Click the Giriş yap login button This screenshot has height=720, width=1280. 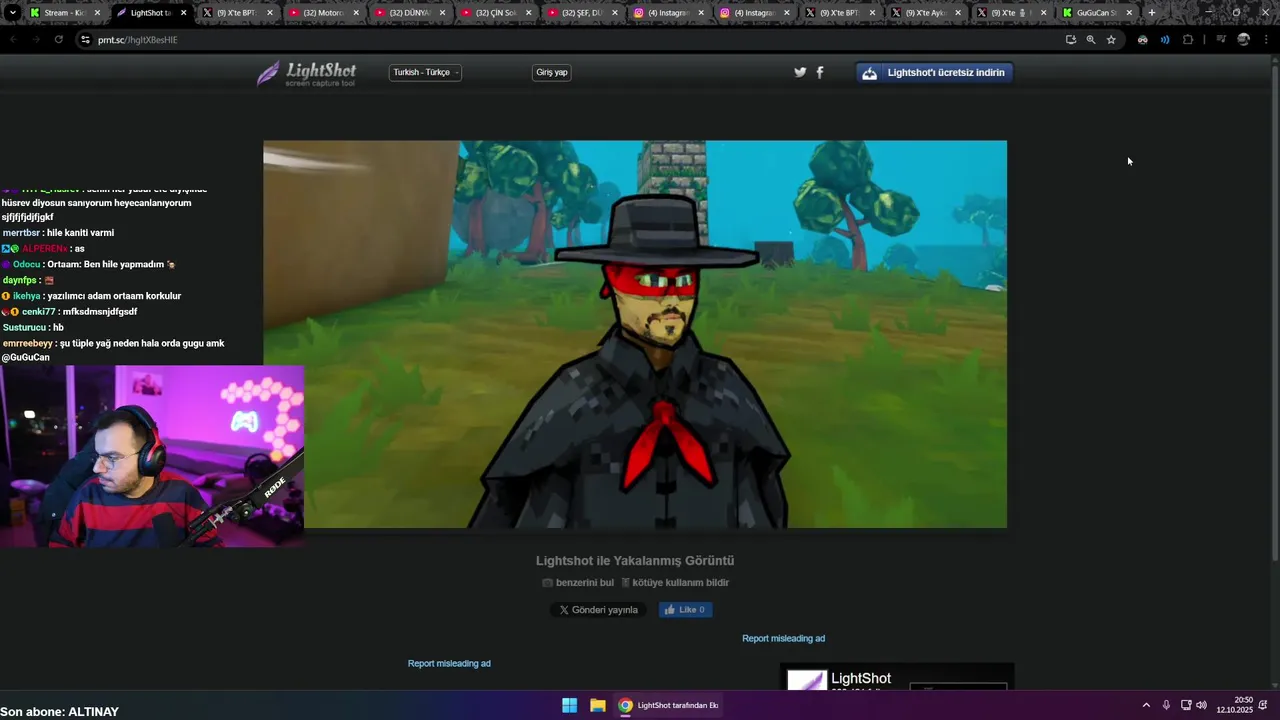(552, 72)
